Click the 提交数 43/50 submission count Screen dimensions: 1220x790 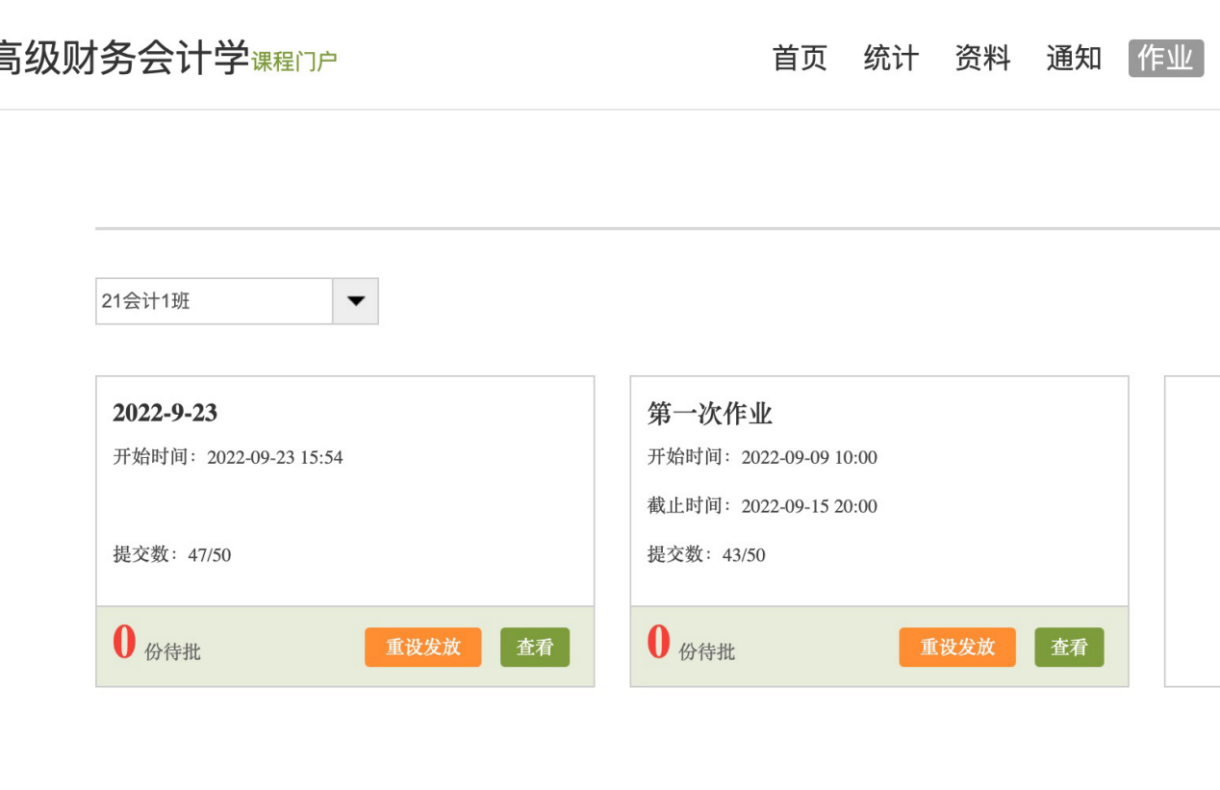coord(706,555)
